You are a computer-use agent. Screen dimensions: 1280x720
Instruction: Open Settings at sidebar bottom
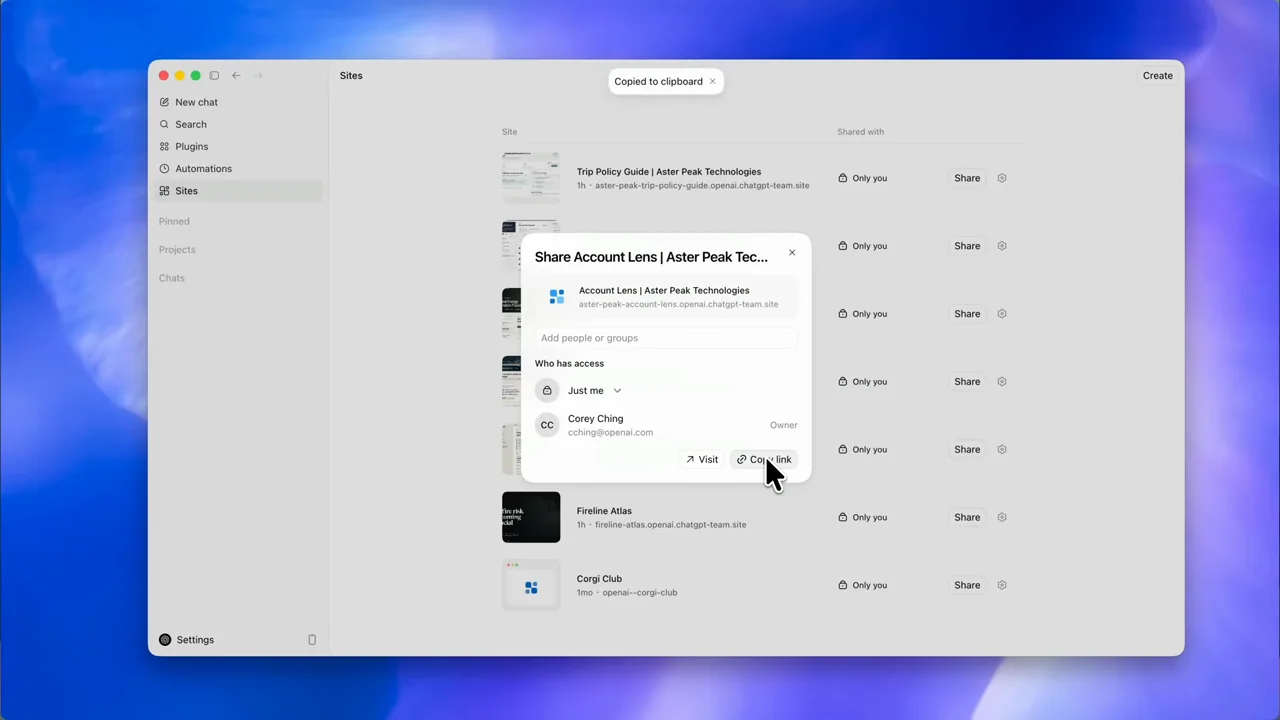click(187, 640)
